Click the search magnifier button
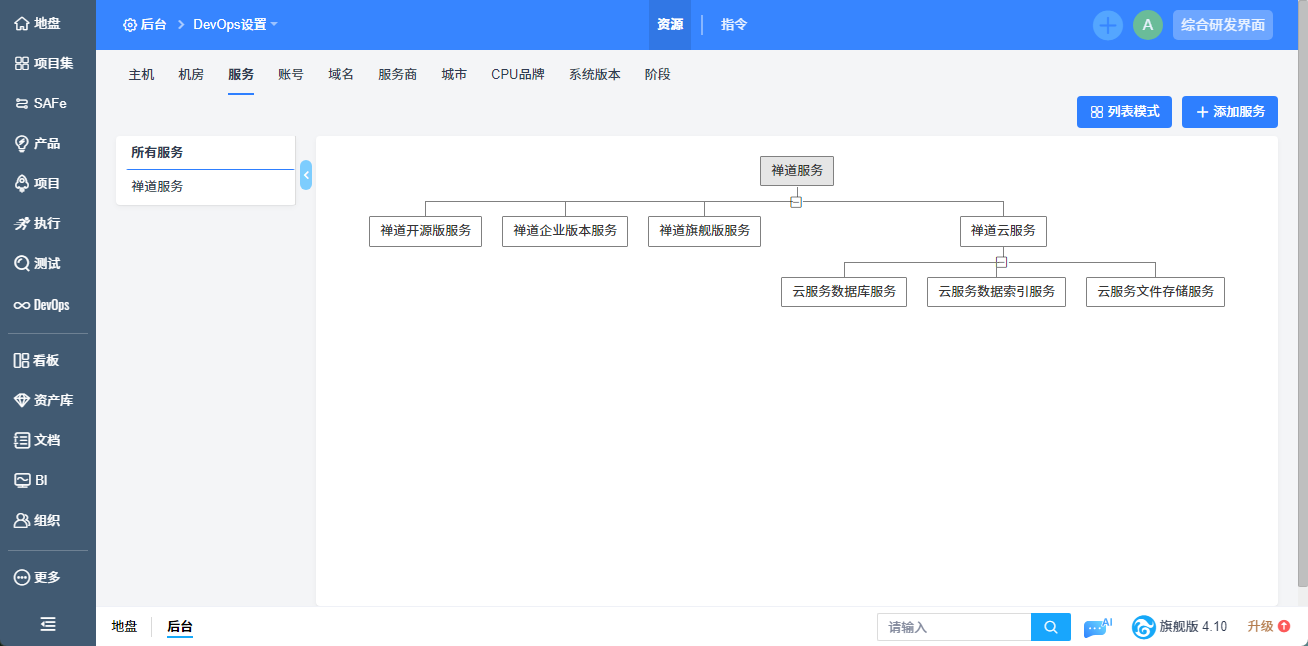Screen dimensions: 1308x646 click(1050, 627)
